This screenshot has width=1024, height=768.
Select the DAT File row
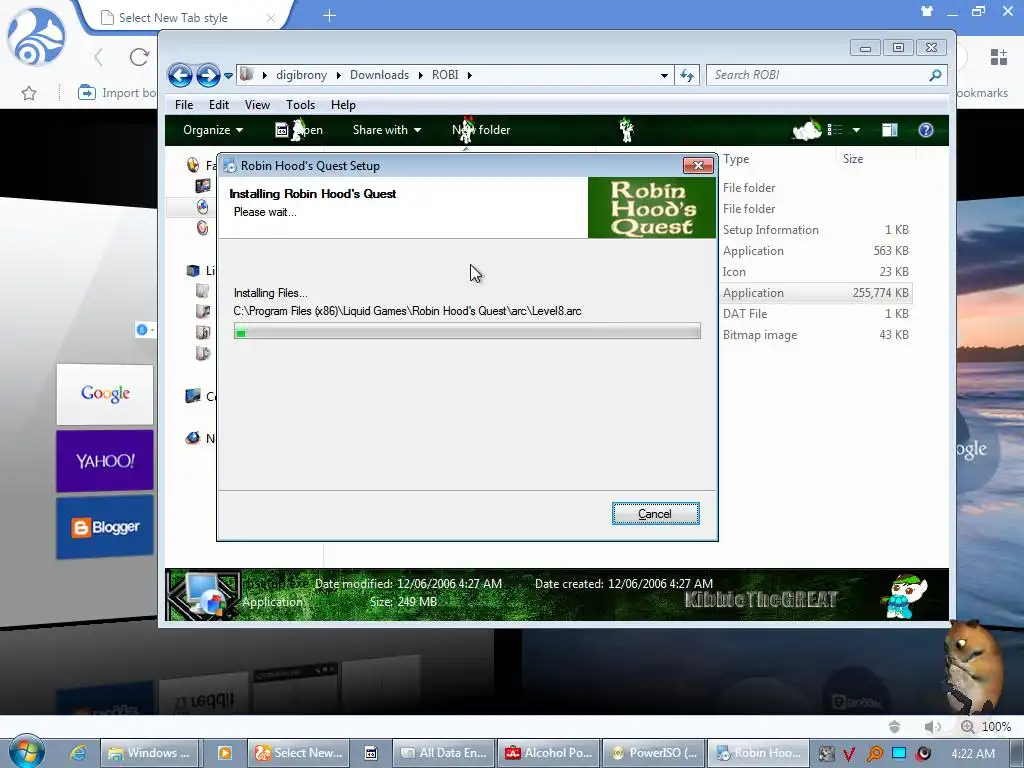pyautogui.click(x=816, y=313)
